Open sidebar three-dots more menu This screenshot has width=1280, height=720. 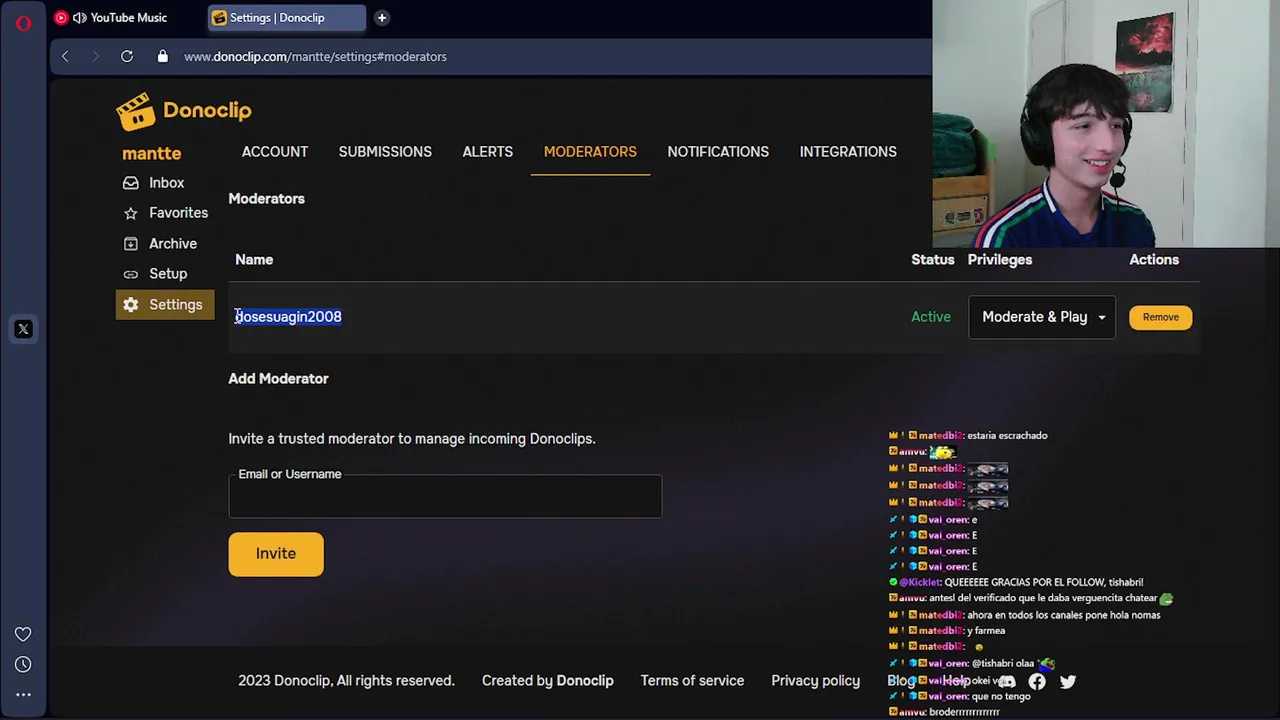[x=23, y=694]
